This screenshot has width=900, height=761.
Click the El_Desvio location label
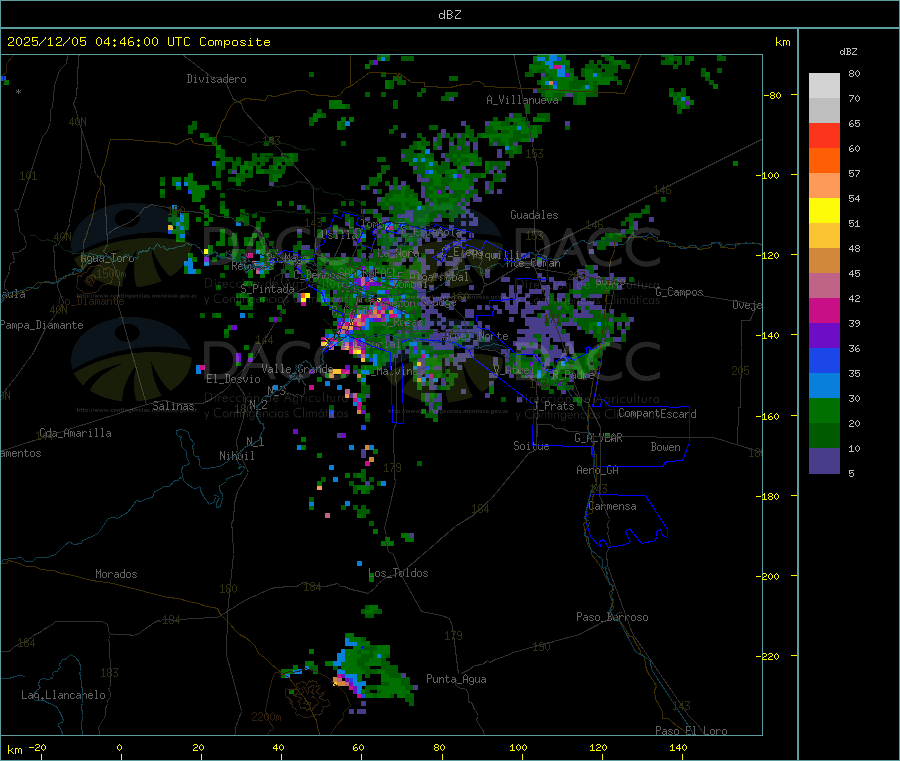tap(233, 379)
